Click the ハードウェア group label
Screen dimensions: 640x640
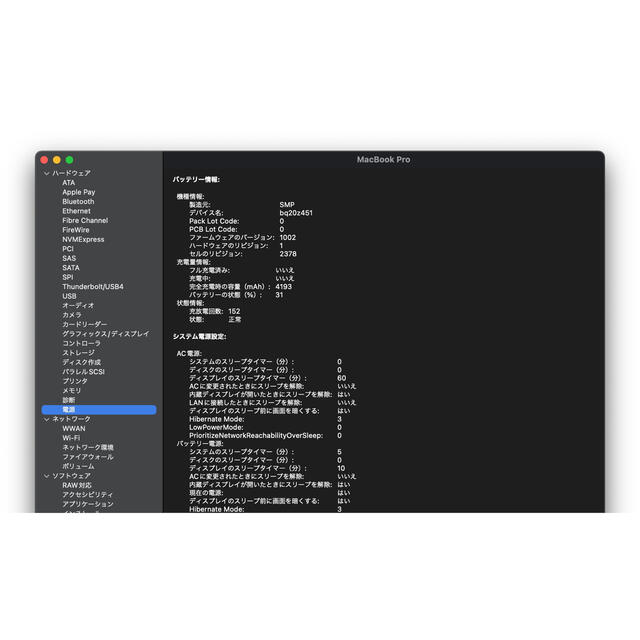[x=71, y=173]
